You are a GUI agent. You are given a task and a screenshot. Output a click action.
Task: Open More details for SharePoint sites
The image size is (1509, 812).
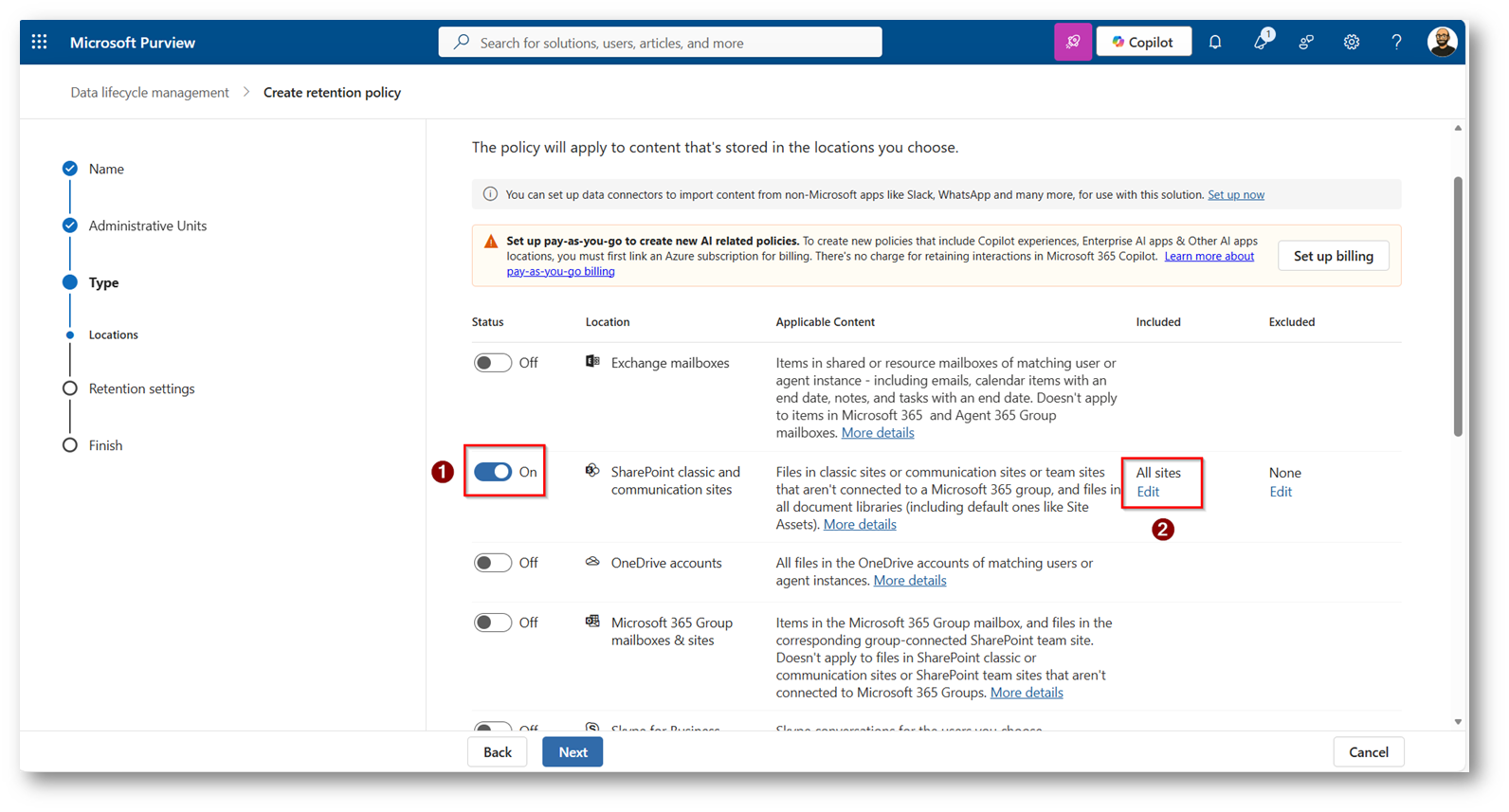point(860,524)
